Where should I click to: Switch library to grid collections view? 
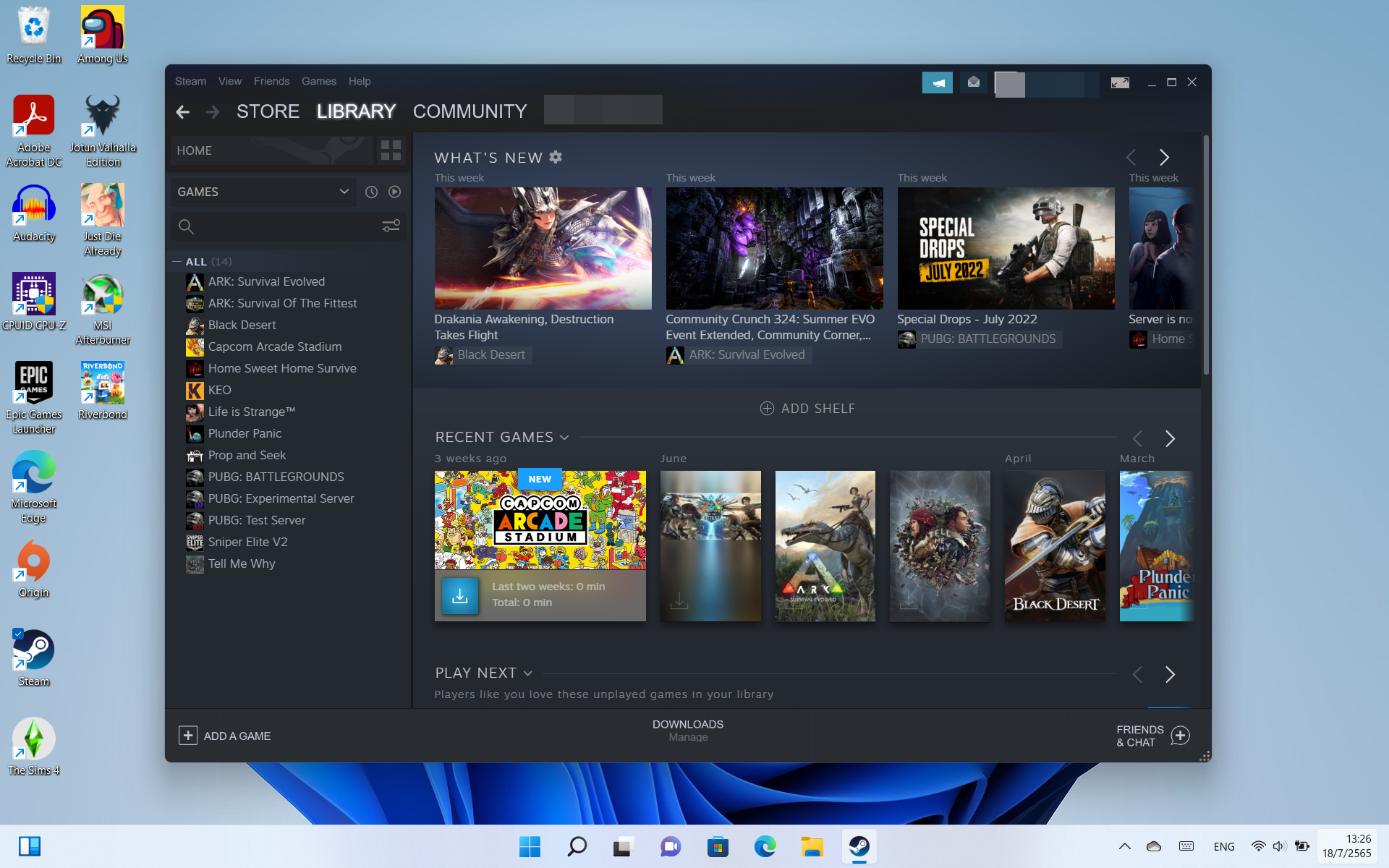coord(391,150)
